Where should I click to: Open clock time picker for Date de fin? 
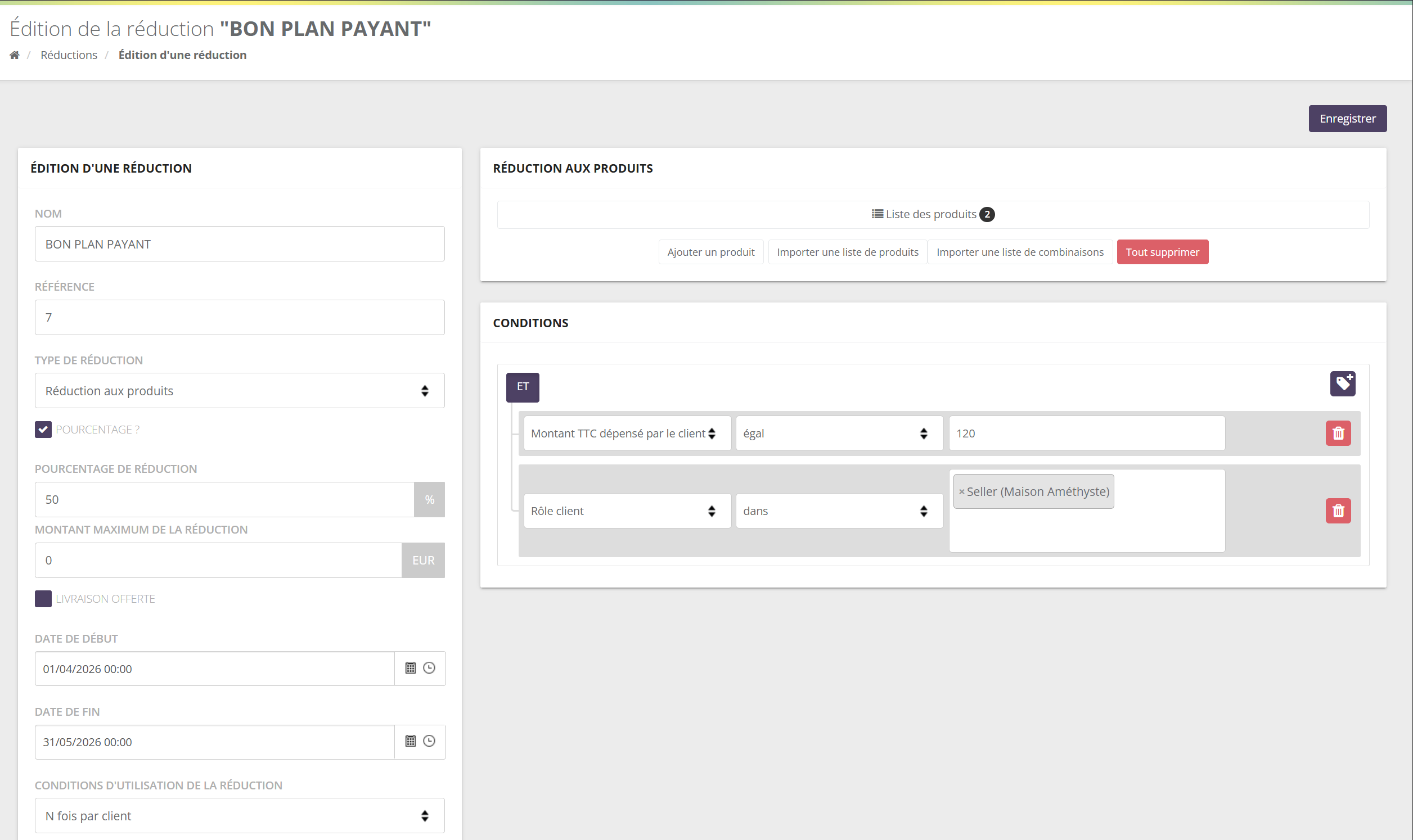tap(429, 741)
